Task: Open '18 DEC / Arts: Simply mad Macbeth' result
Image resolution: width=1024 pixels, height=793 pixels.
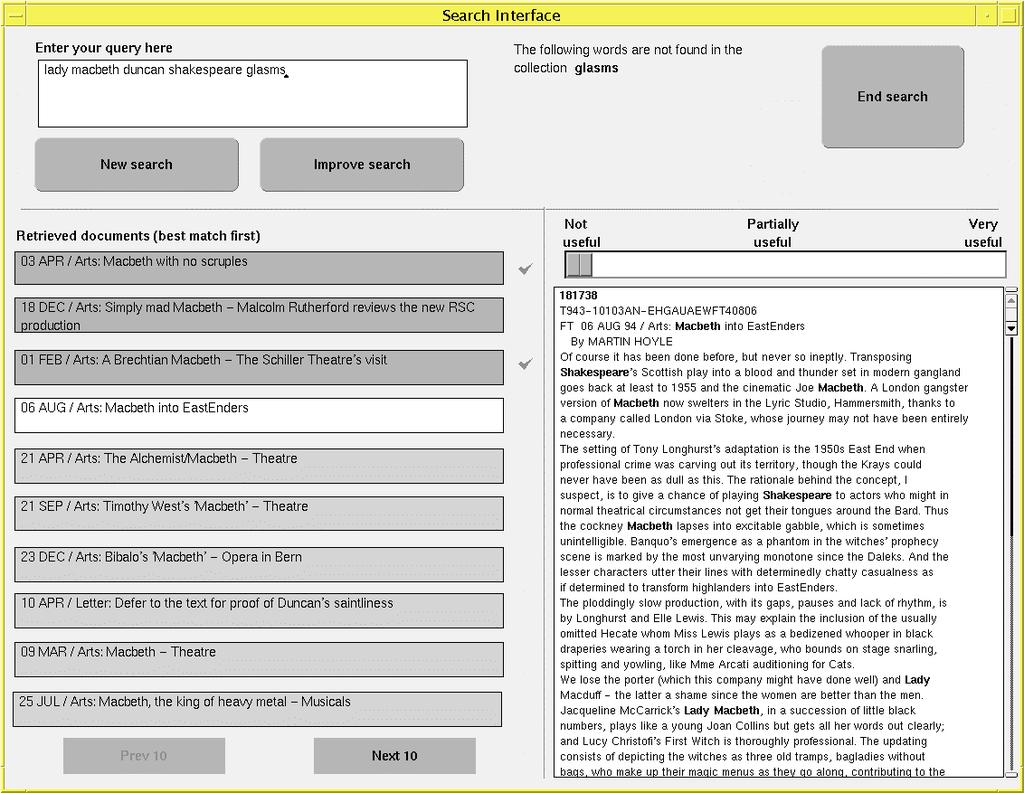Action: tap(259, 316)
